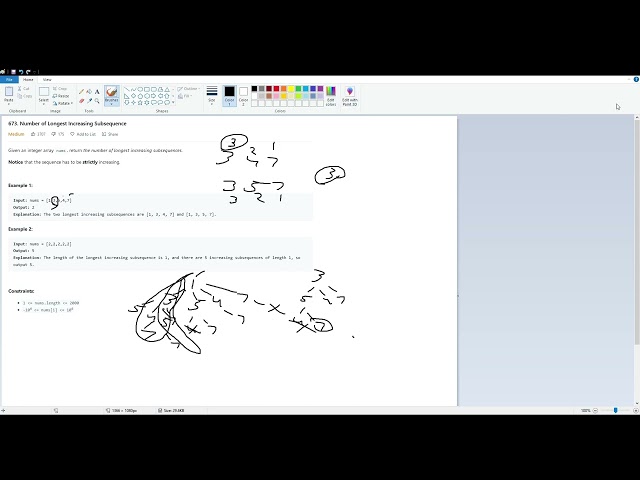Activate Color 1 foreground box

click(229, 96)
